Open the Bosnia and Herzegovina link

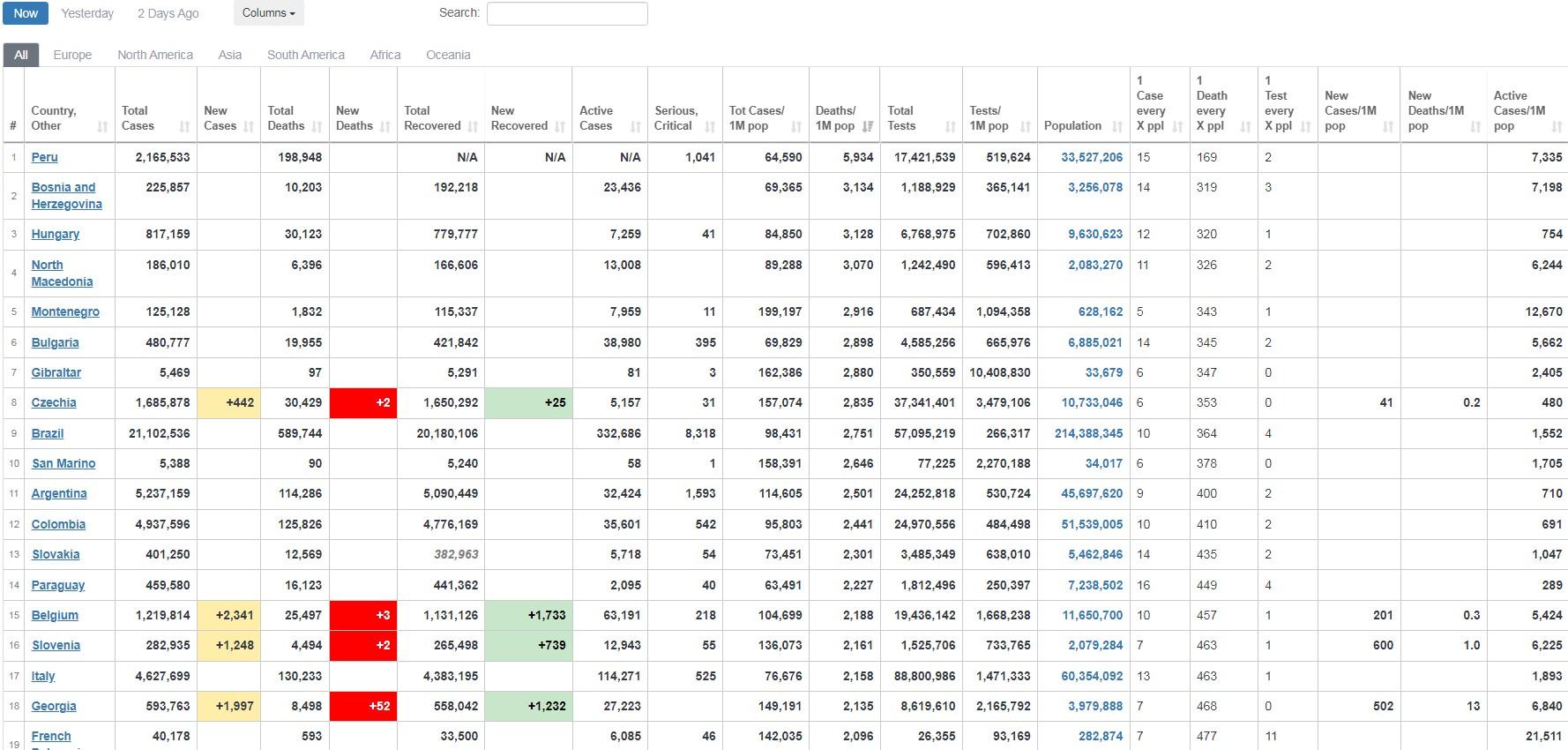(66, 196)
